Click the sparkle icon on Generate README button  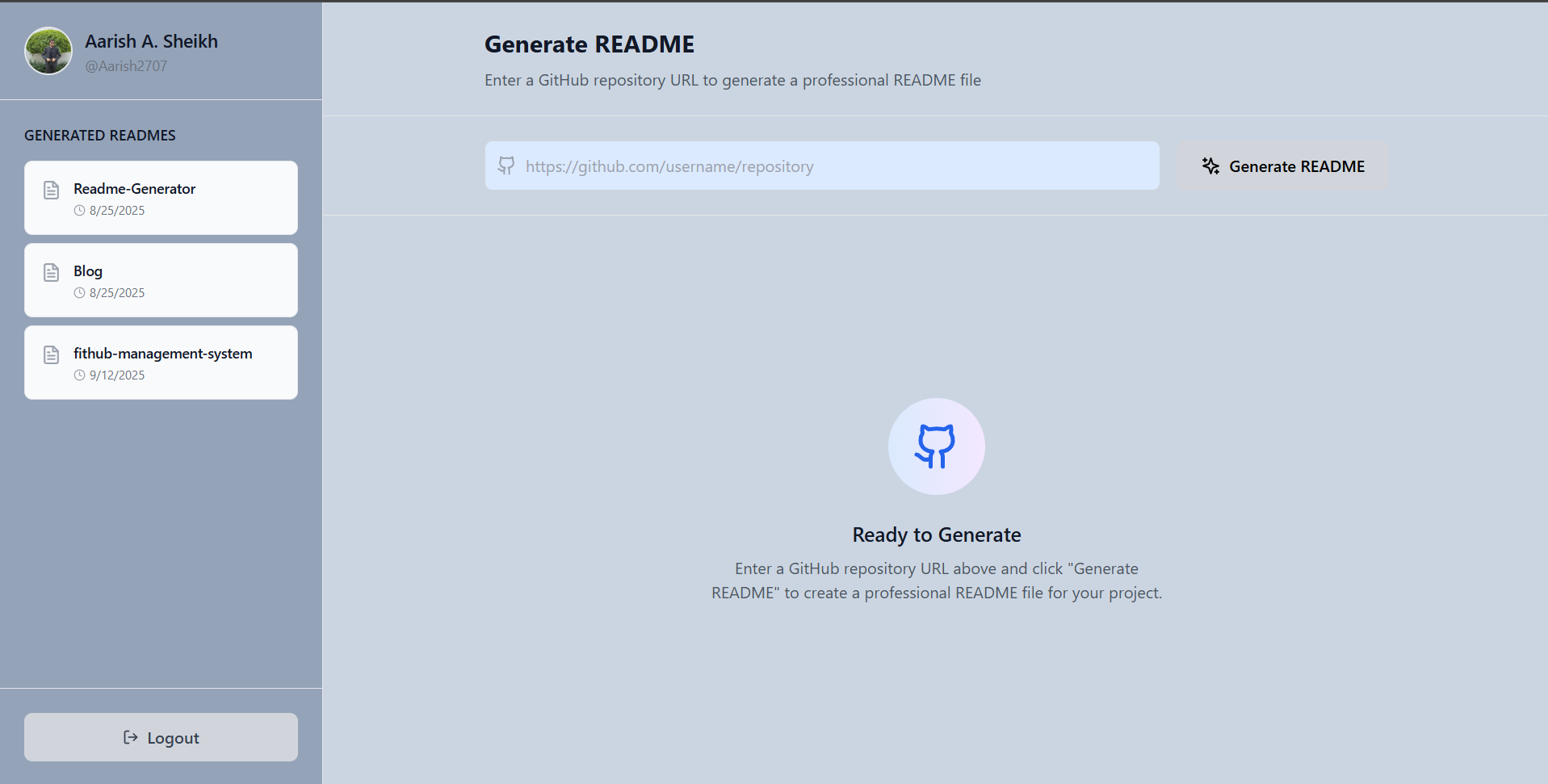pos(1210,166)
